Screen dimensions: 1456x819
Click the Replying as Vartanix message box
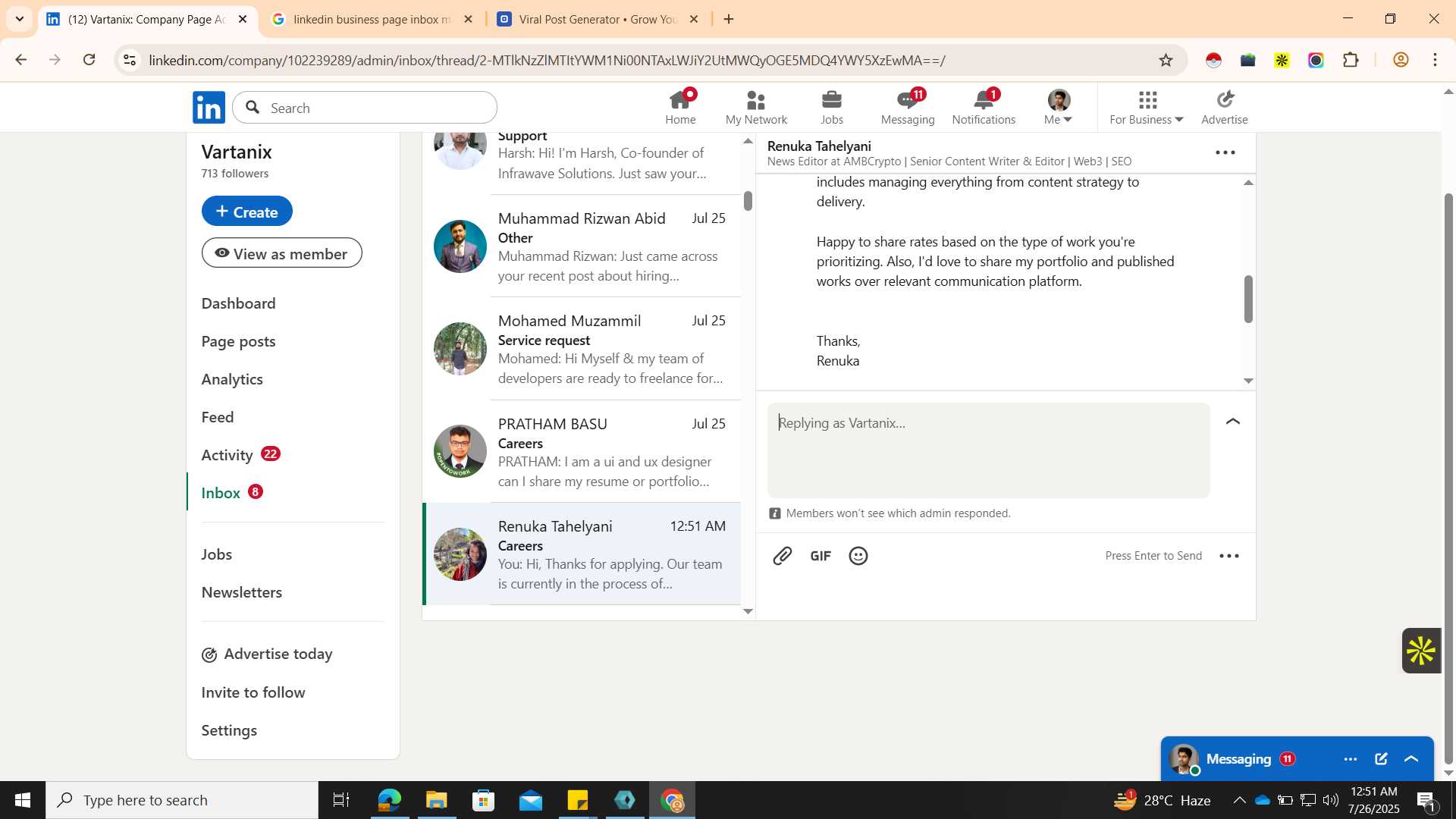988,450
